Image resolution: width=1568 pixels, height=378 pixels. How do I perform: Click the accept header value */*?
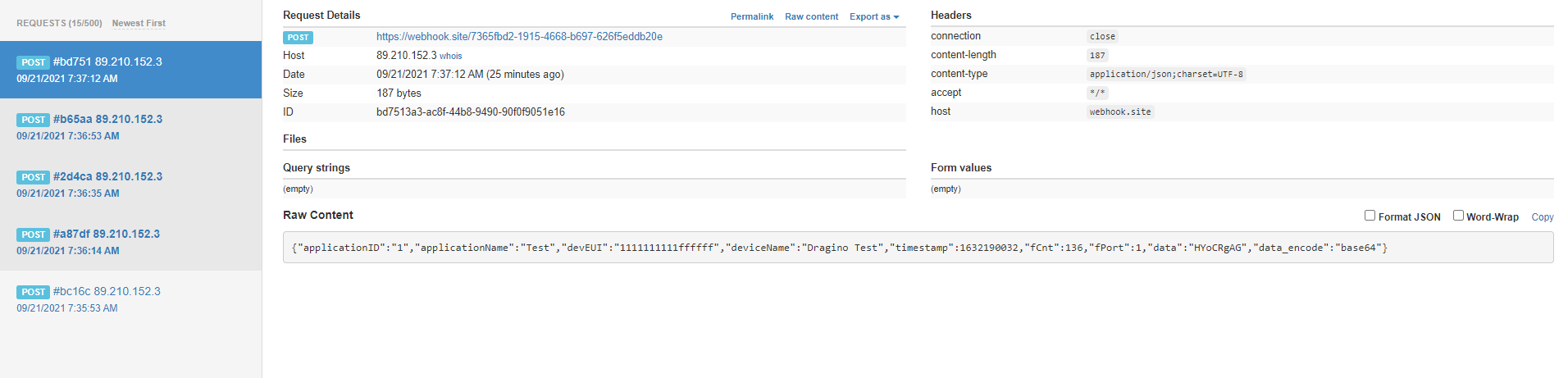[1097, 93]
